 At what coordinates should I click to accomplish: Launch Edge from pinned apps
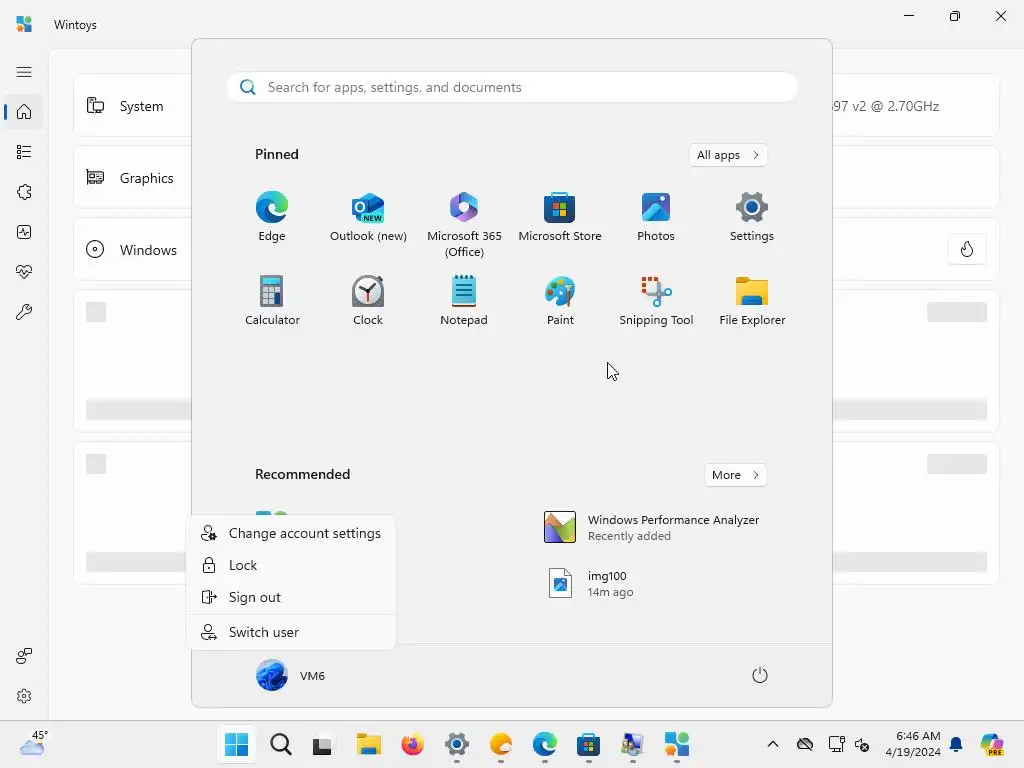click(x=272, y=217)
